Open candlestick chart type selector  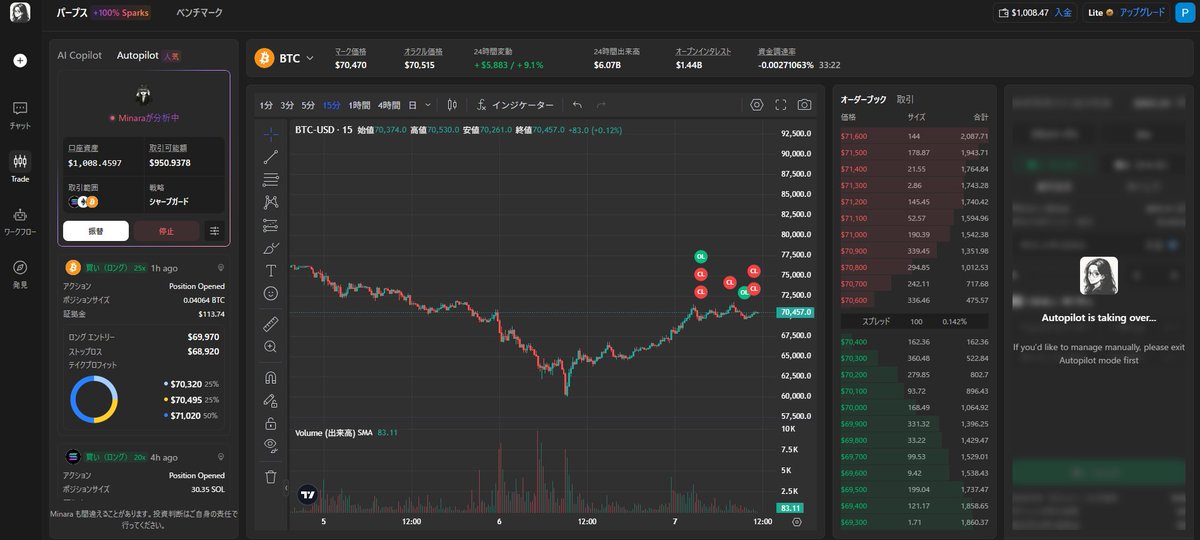tap(453, 105)
